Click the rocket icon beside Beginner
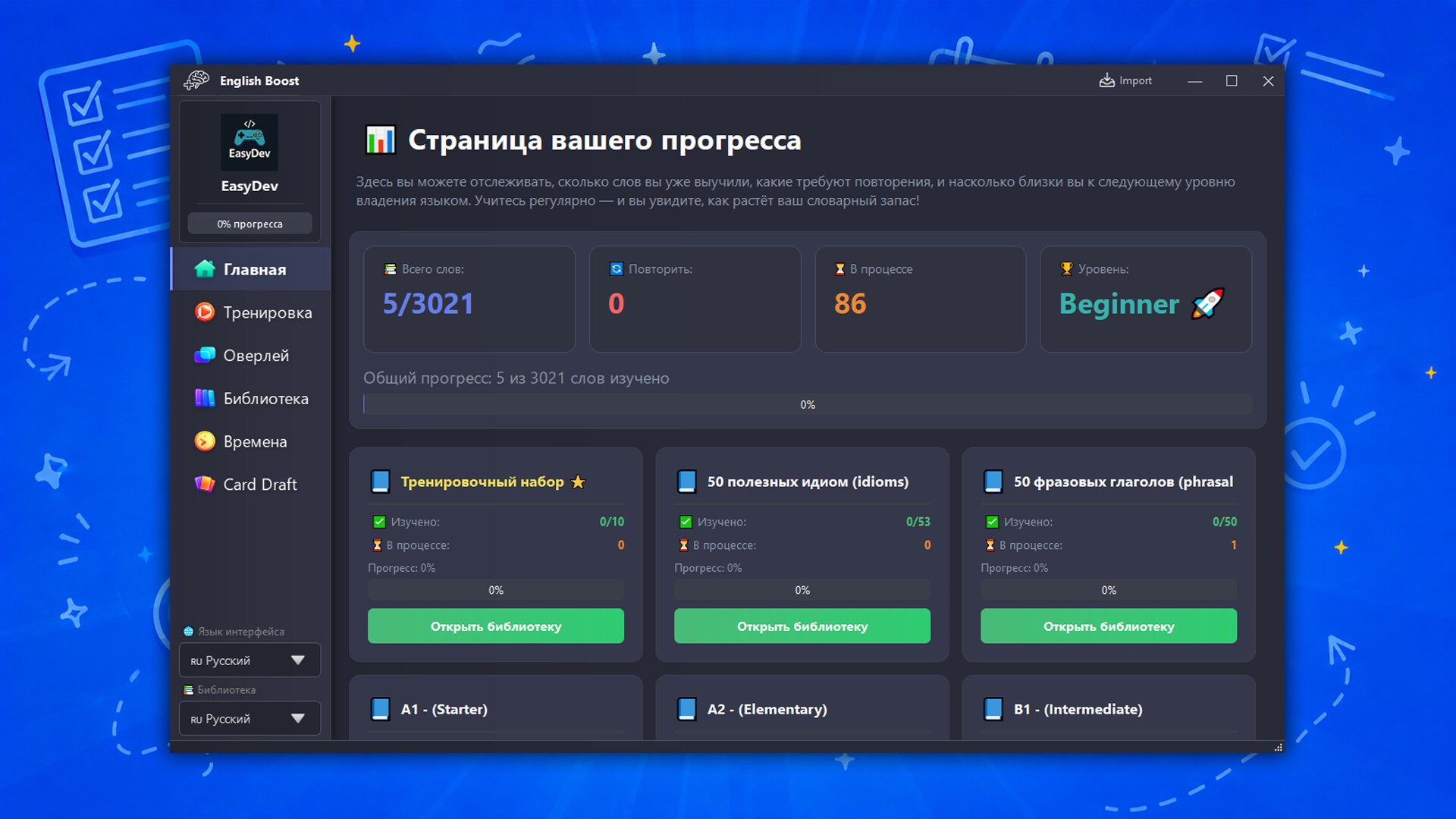Image resolution: width=1456 pixels, height=819 pixels. click(1208, 303)
